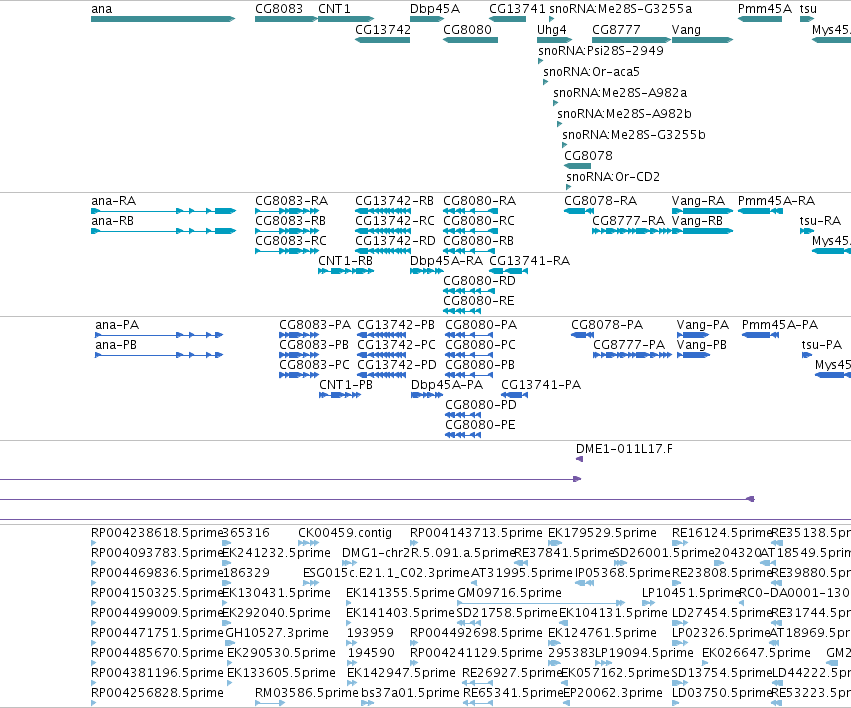
Task: Click the CNT1-RB transcript
Action: (x=346, y=271)
